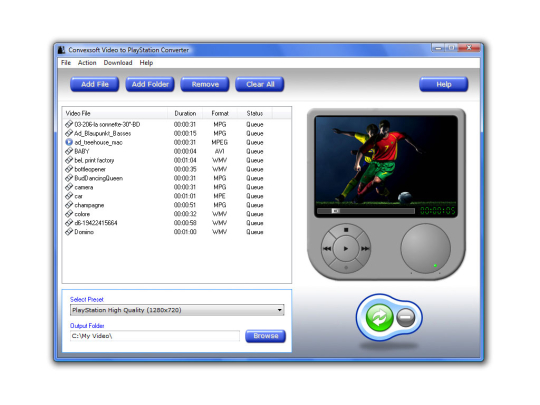This screenshot has width=540, height=405.
Task: Remove the selected video with Remove button
Action: [205, 84]
